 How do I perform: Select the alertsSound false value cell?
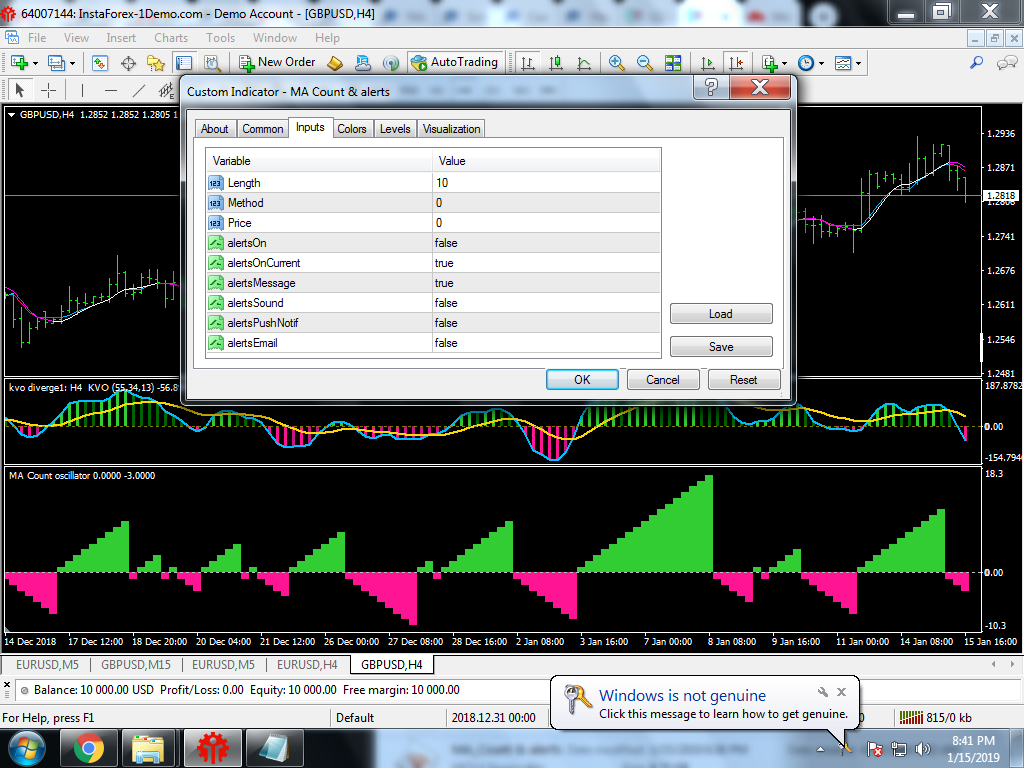546,303
